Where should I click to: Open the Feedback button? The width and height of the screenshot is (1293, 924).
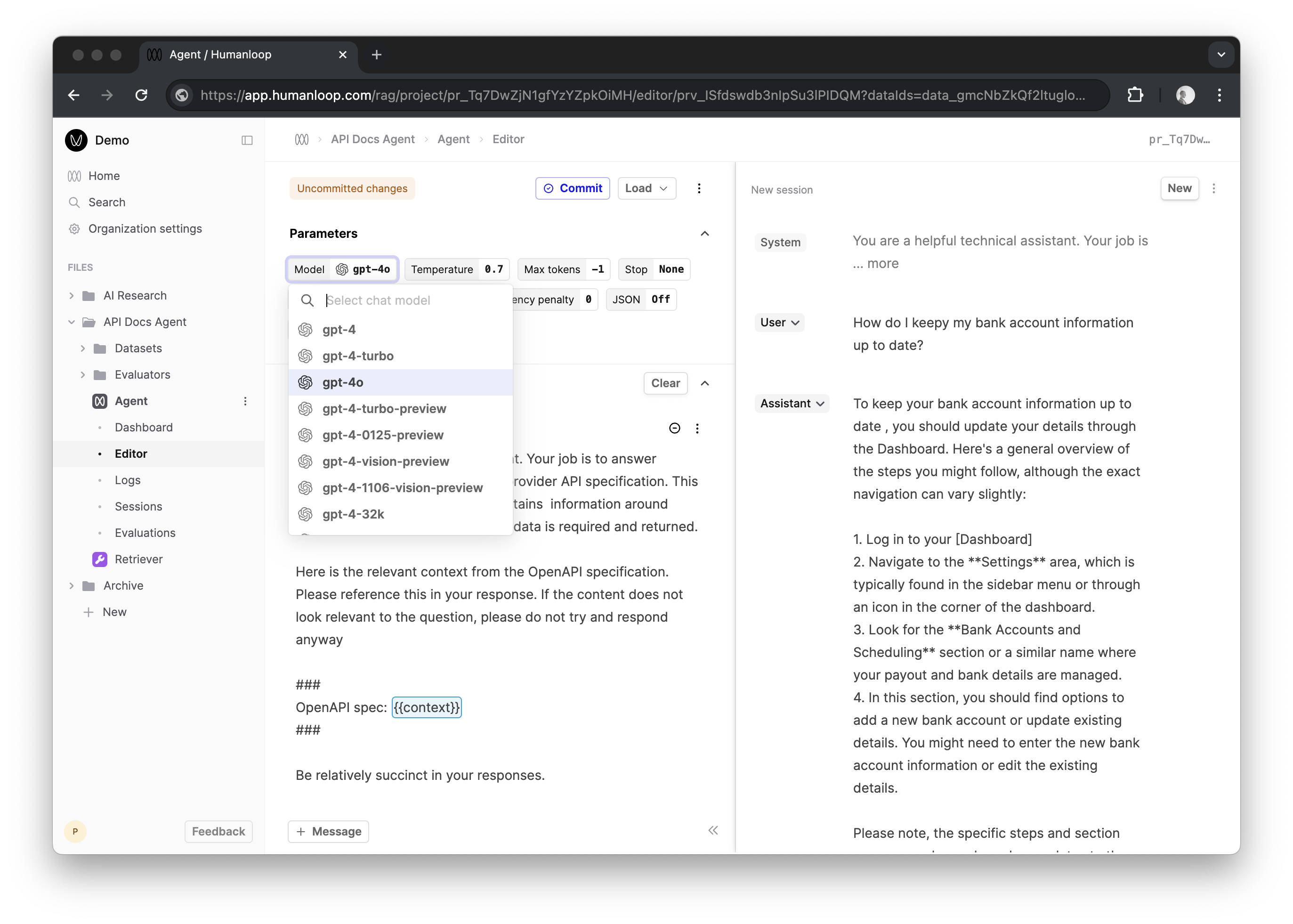[x=218, y=831]
